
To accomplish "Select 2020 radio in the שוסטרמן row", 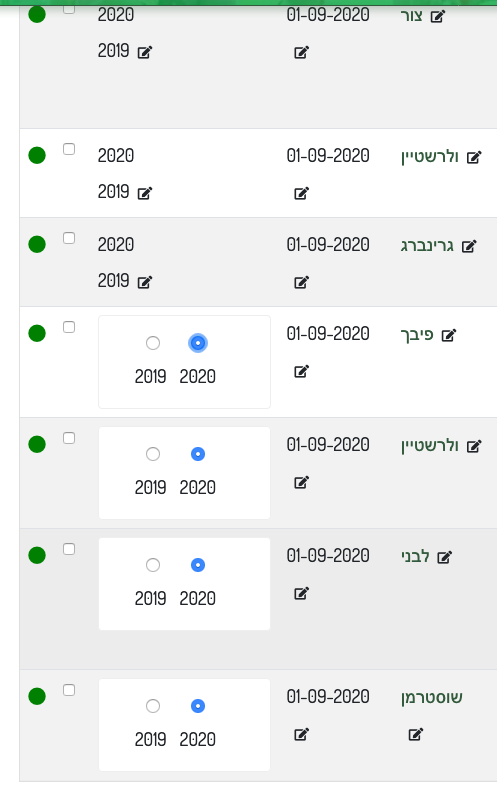I will pos(197,706).
